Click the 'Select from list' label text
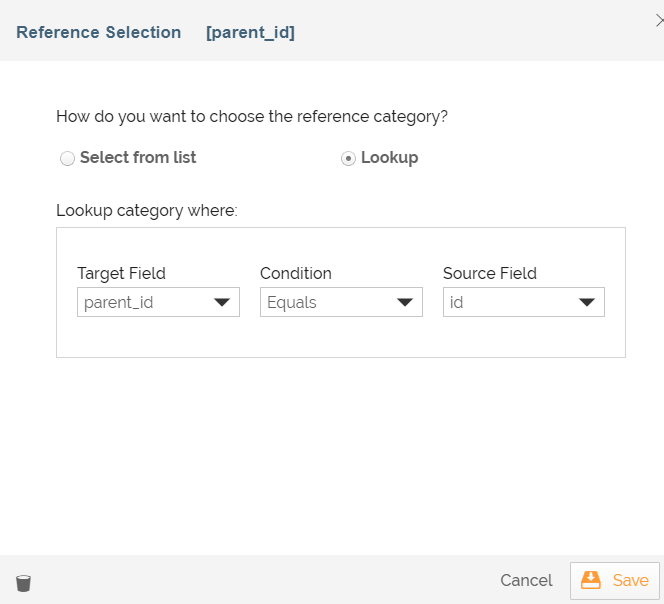 138,157
